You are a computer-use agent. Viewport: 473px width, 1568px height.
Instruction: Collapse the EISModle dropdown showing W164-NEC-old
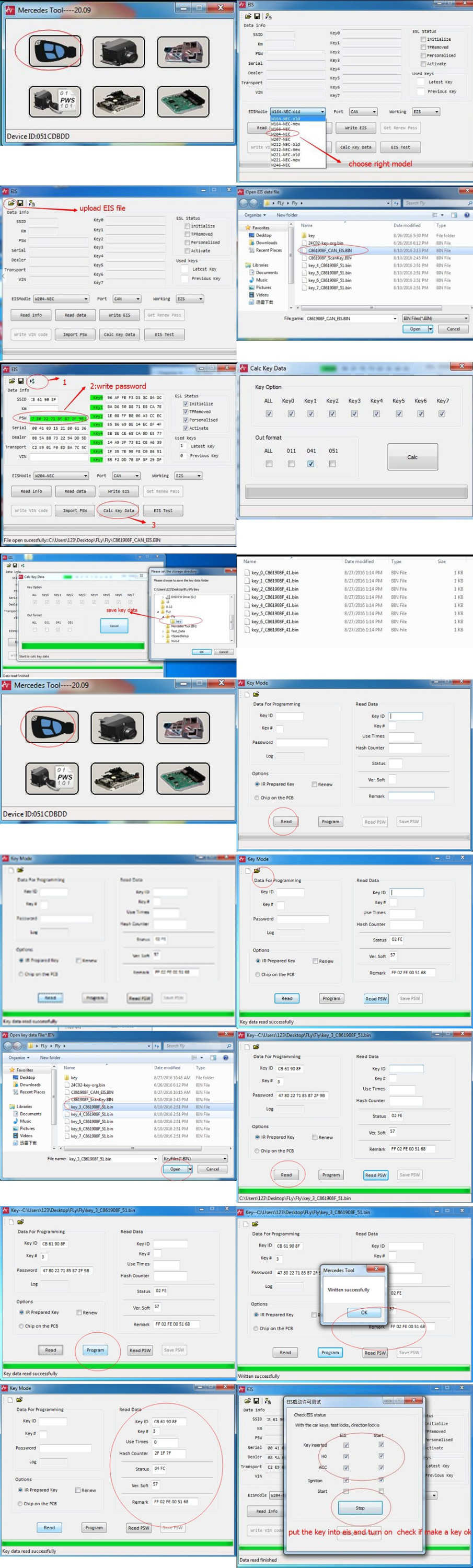point(322,111)
